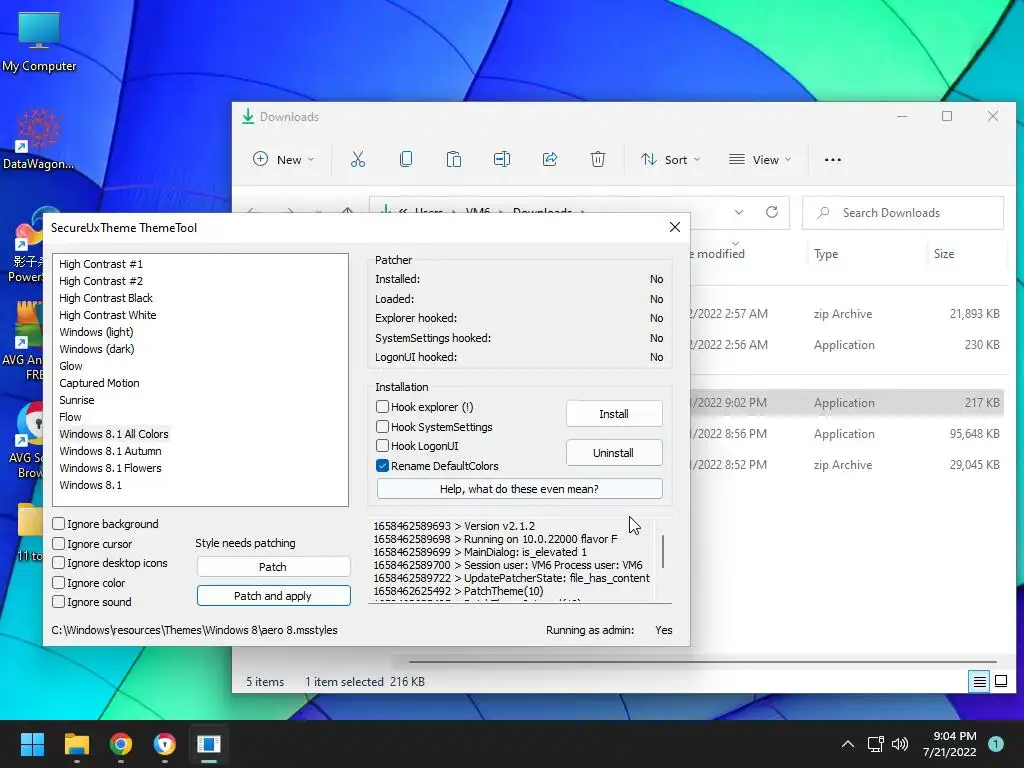Click the Cut icon in Downloads toolbar

358,159
